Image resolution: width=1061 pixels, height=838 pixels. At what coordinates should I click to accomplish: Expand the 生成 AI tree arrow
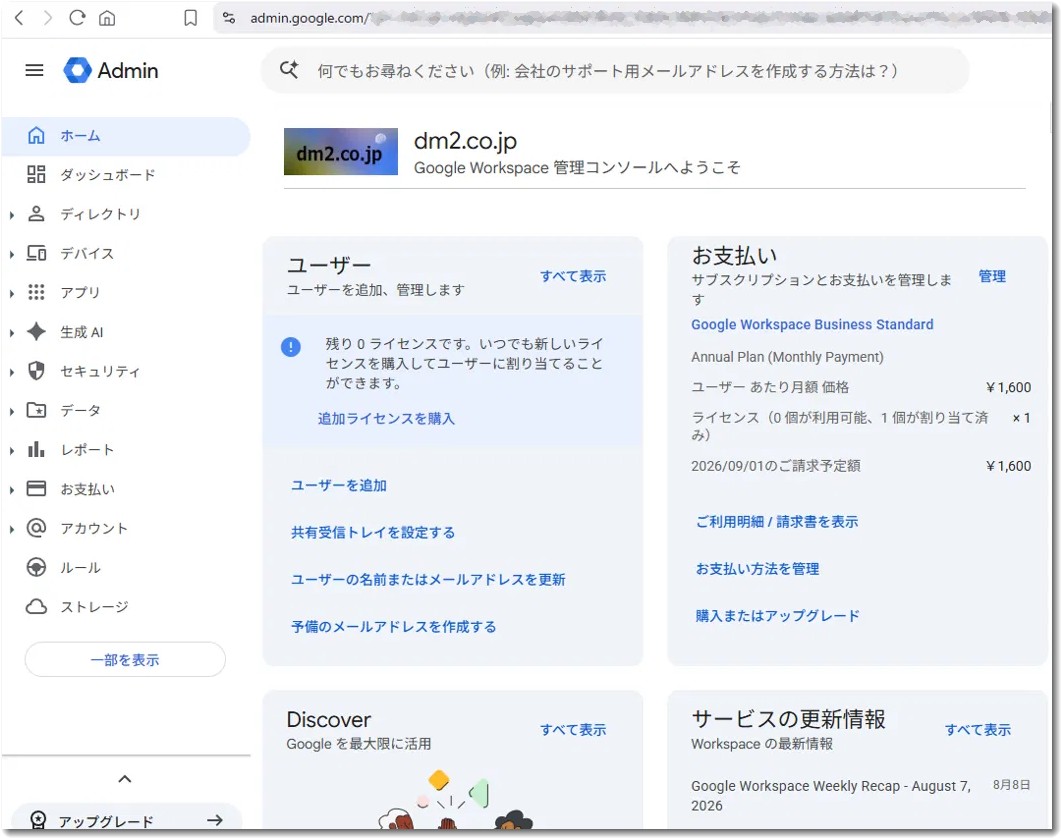12,333
